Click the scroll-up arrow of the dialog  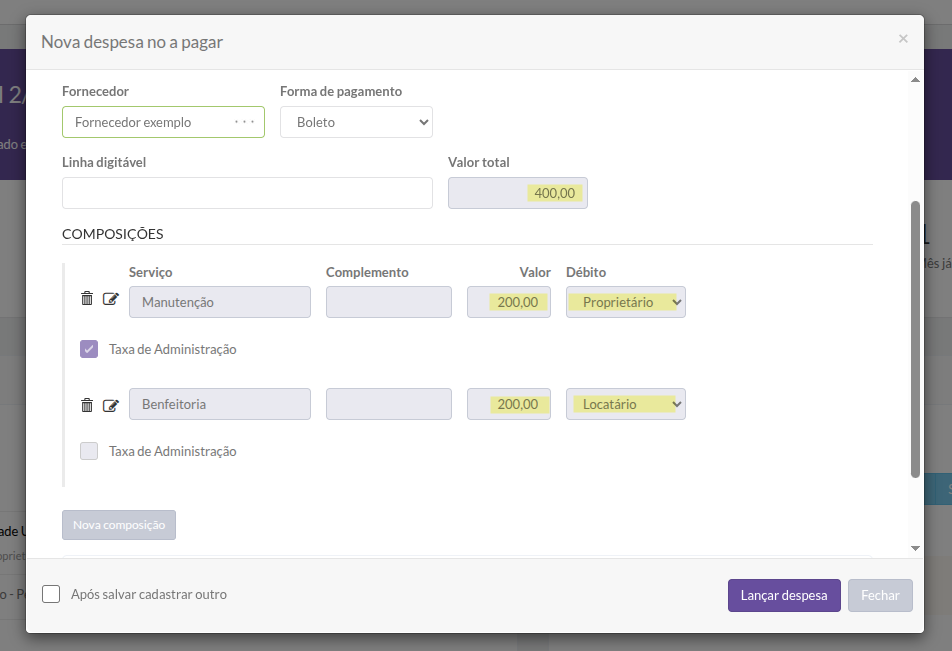[916, 80]
